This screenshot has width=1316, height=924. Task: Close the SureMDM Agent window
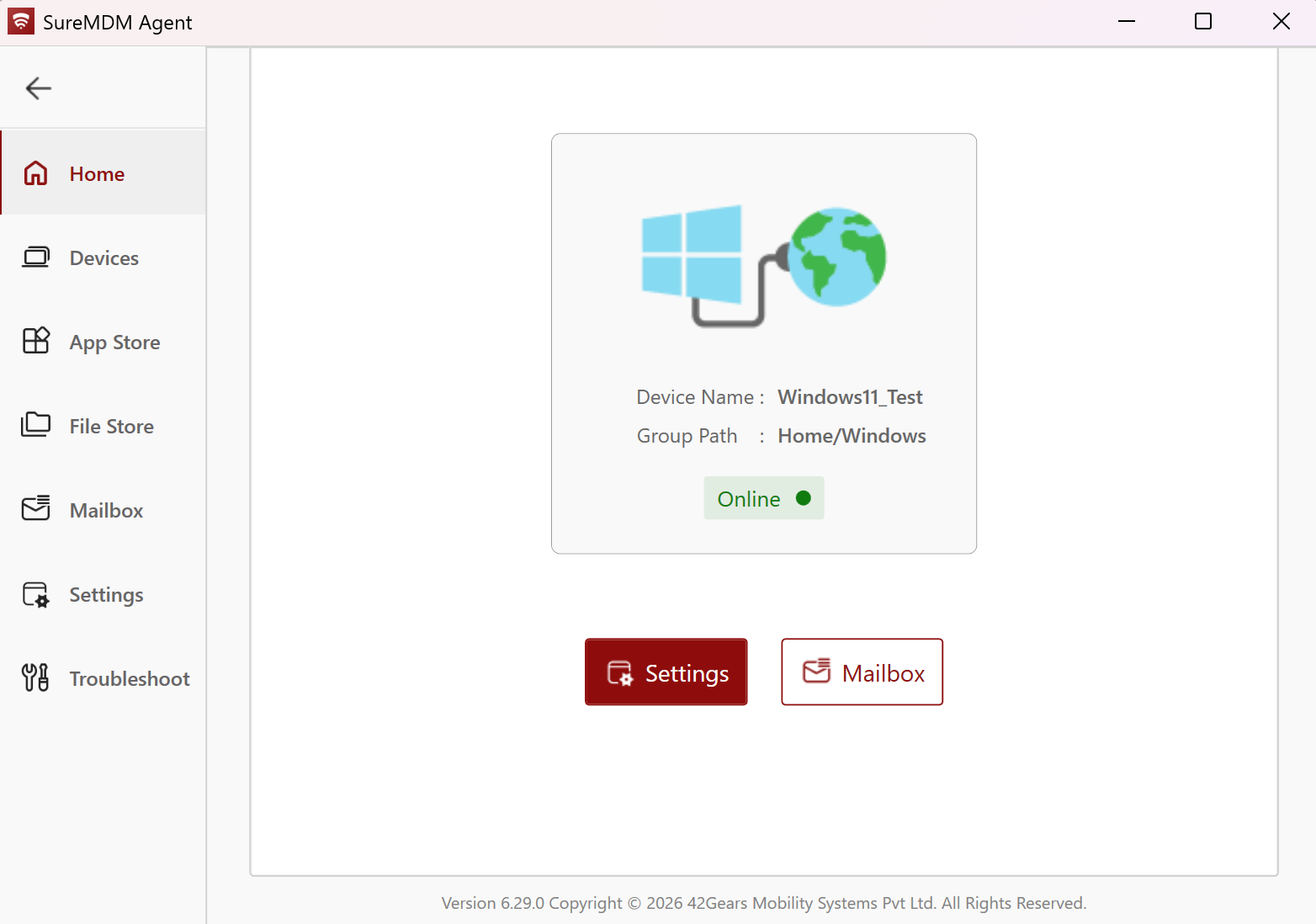click(x=1281, y=22)
